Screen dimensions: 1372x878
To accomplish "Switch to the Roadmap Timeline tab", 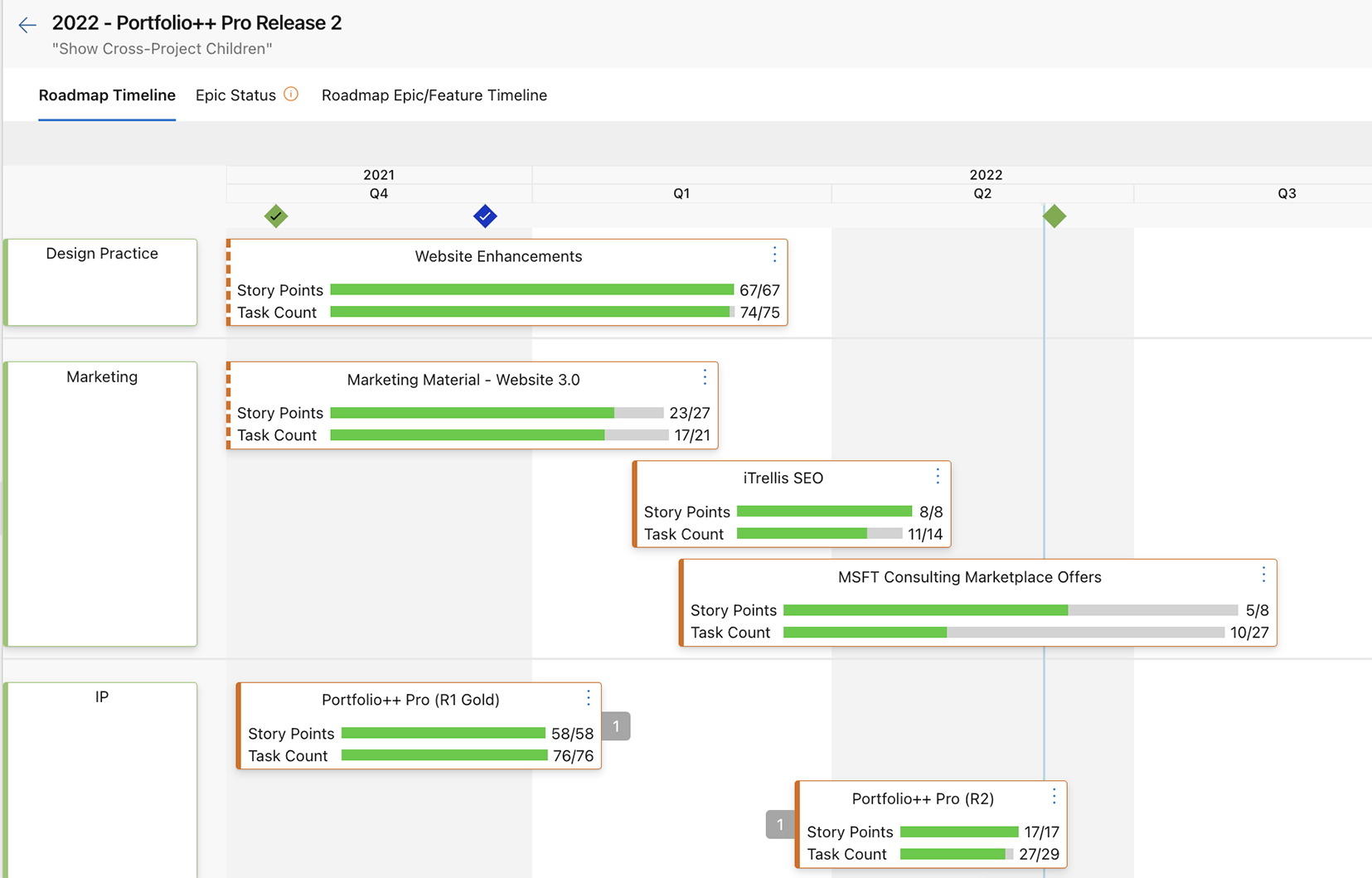I will [107, 95].
